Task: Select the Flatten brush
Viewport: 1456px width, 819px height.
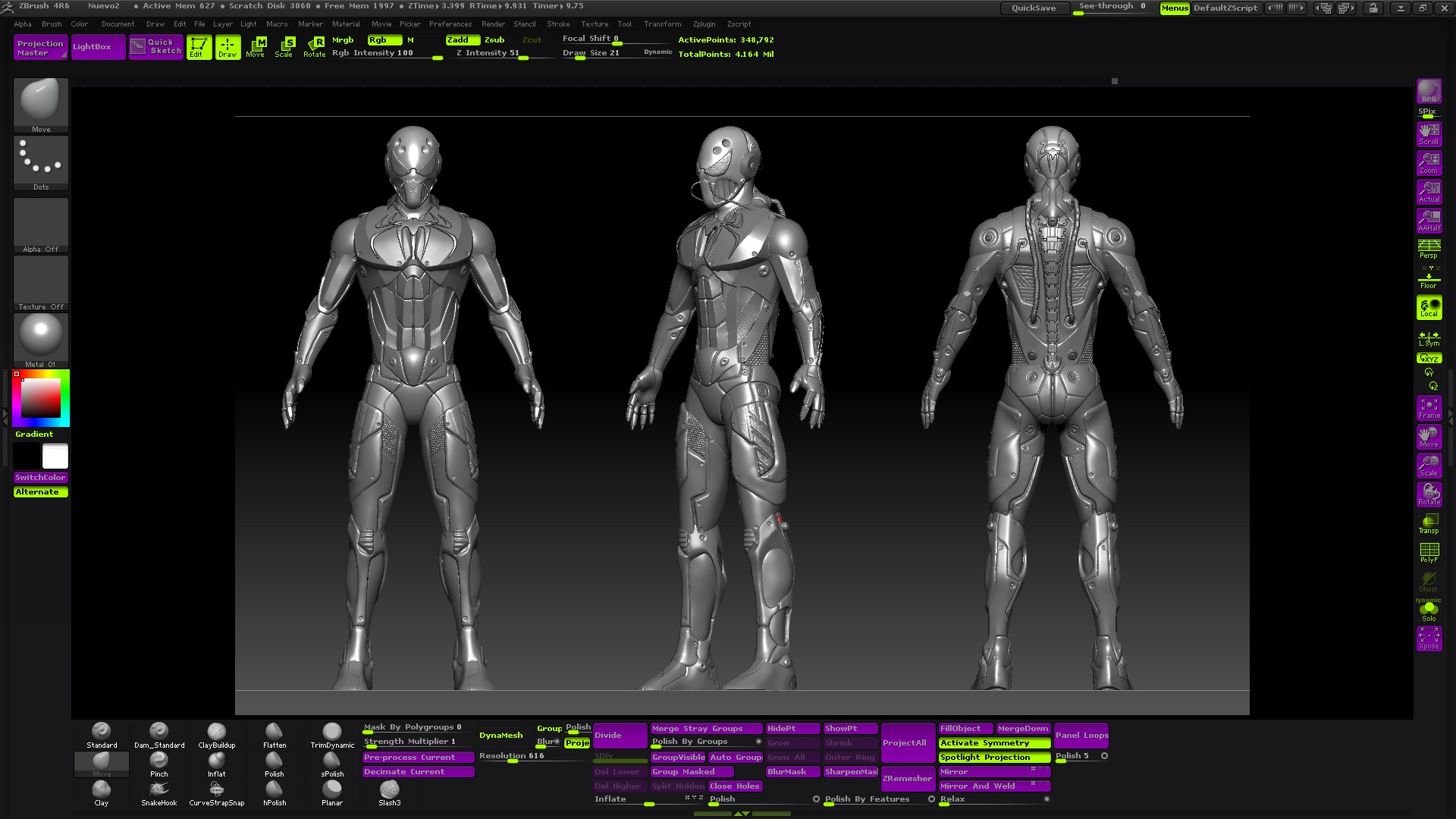Action: 275,735
